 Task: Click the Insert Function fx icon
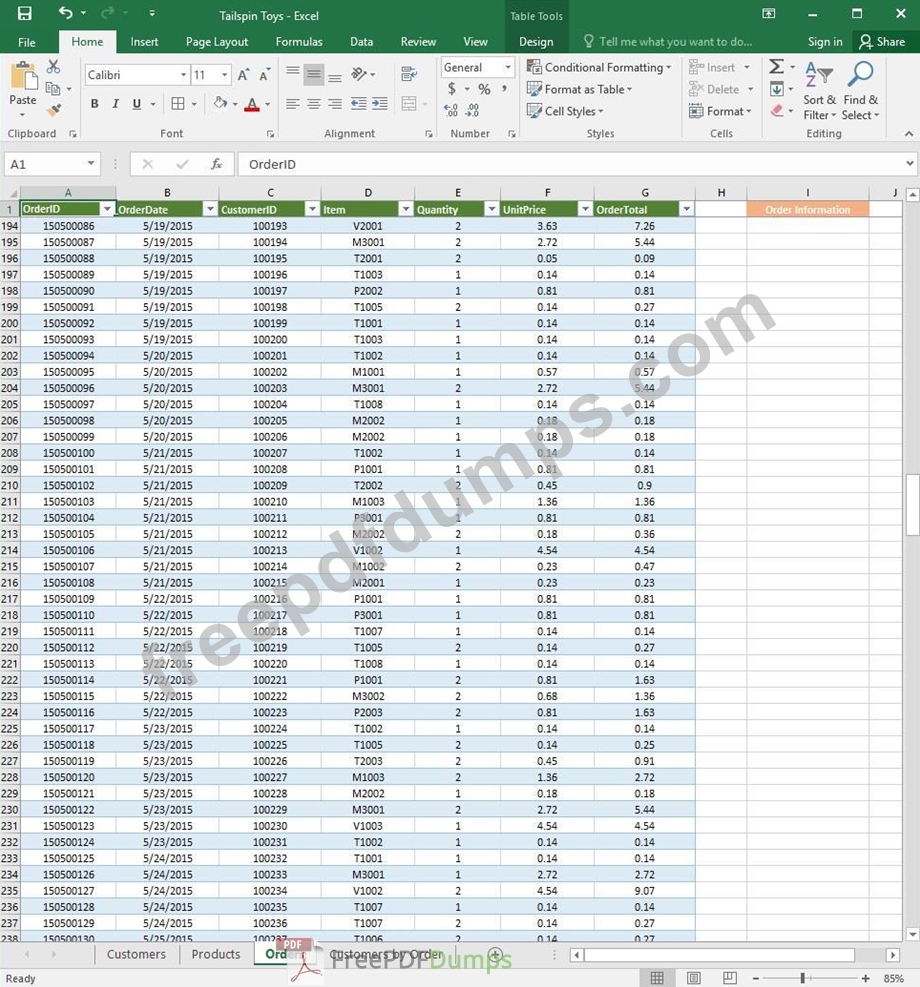click(x=216, y=164)
